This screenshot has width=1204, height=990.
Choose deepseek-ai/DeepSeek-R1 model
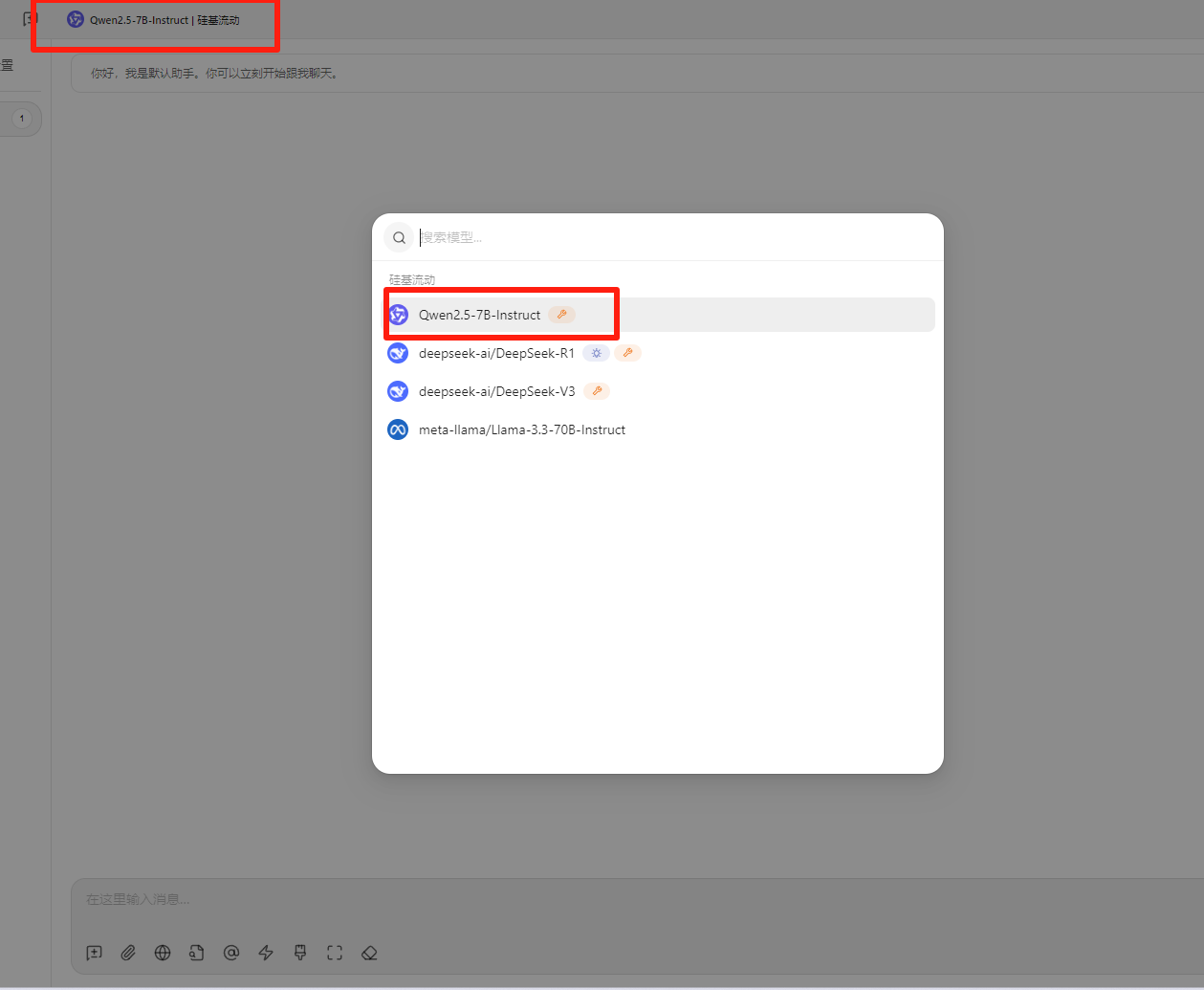pyautogui.click(x=496, y=353)
